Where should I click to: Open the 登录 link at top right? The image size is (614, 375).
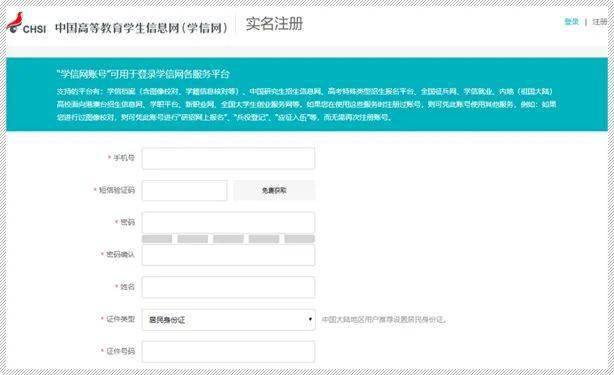point(571,22)
